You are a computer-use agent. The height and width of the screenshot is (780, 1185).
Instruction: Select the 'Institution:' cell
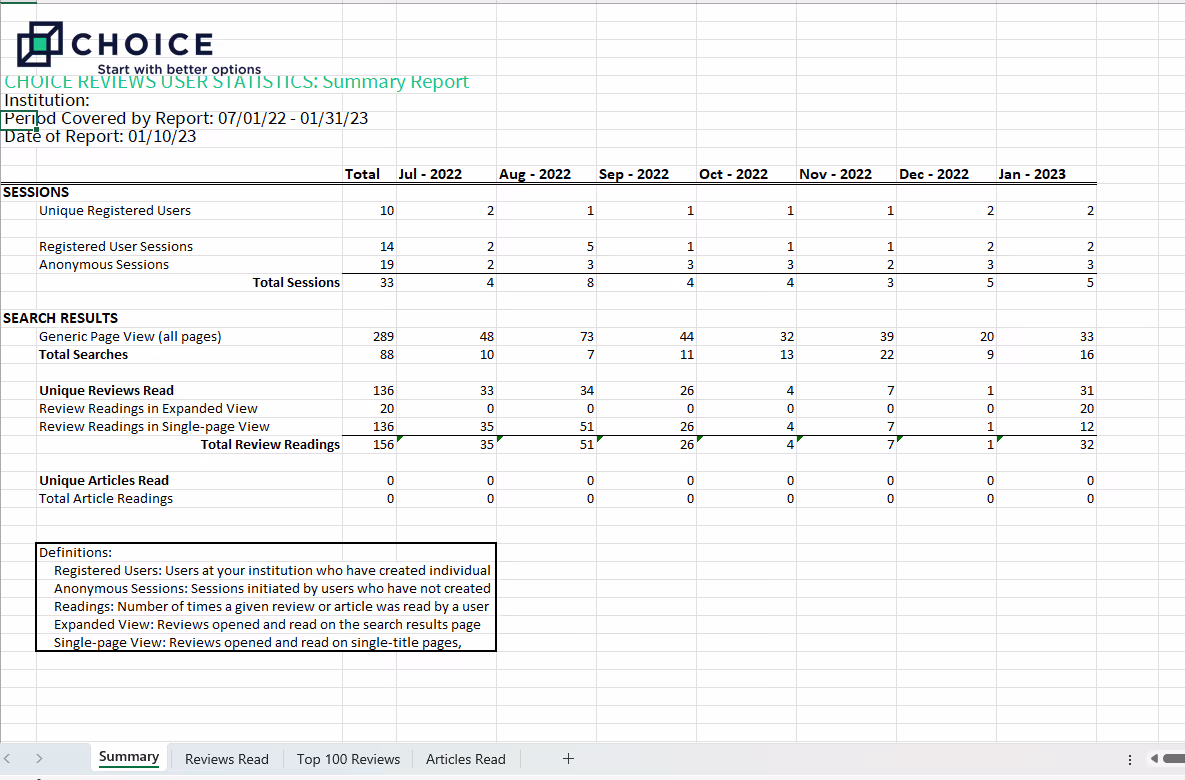coord(47,101)
